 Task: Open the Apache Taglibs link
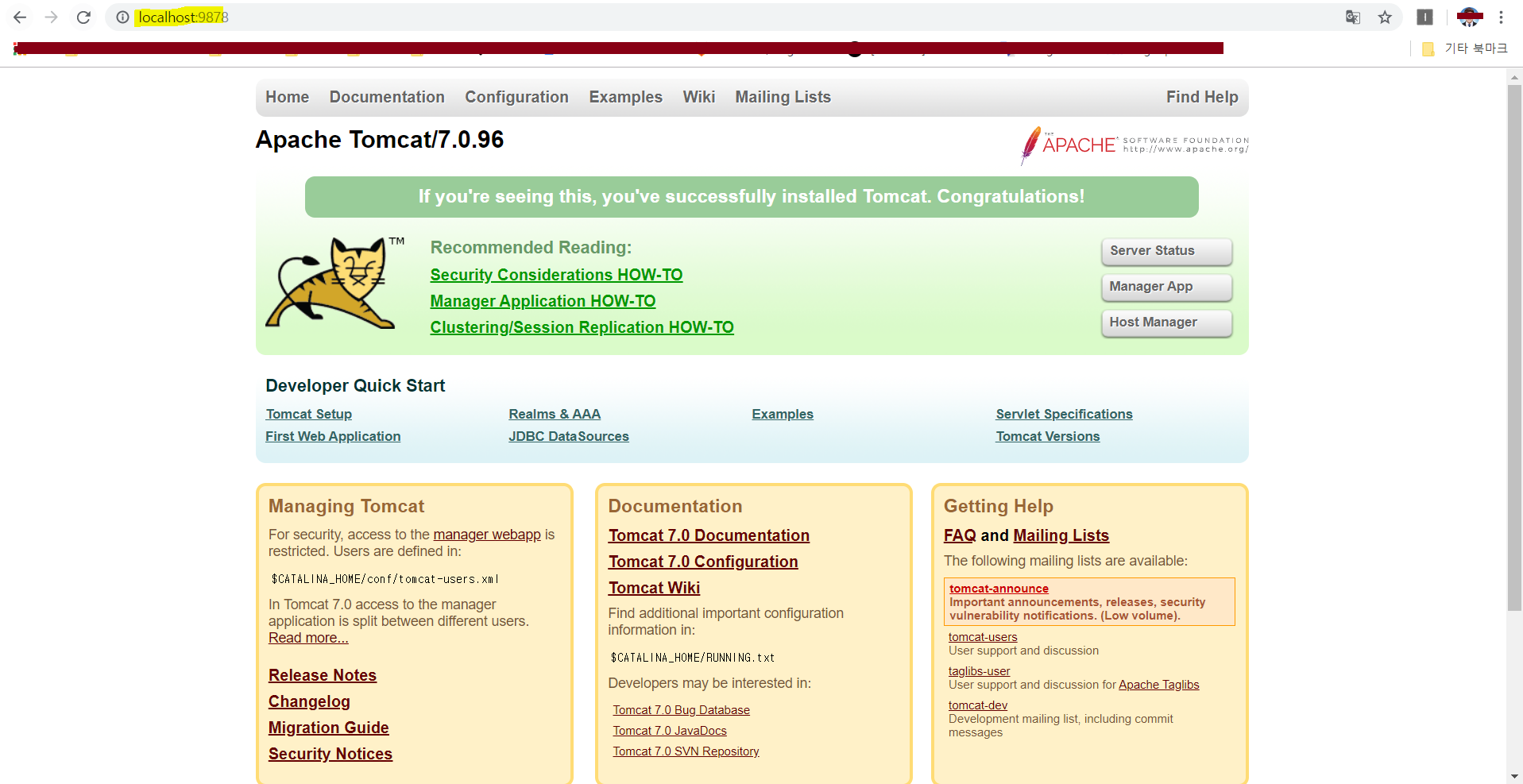coord(1158,685)
